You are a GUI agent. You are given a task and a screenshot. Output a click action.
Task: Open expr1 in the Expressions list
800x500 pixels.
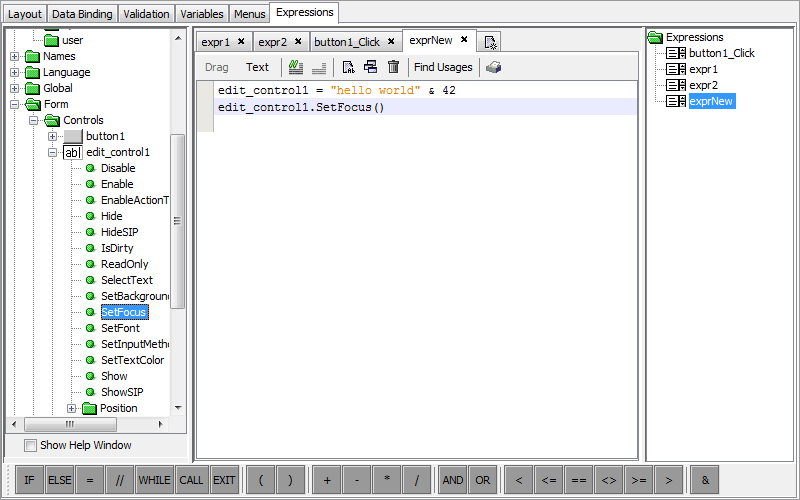(x=703, y=69)
